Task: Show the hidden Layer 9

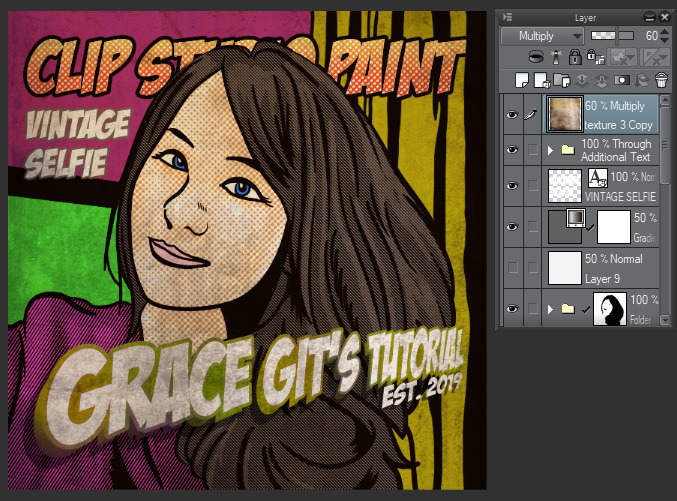Action: coord(512,267)
